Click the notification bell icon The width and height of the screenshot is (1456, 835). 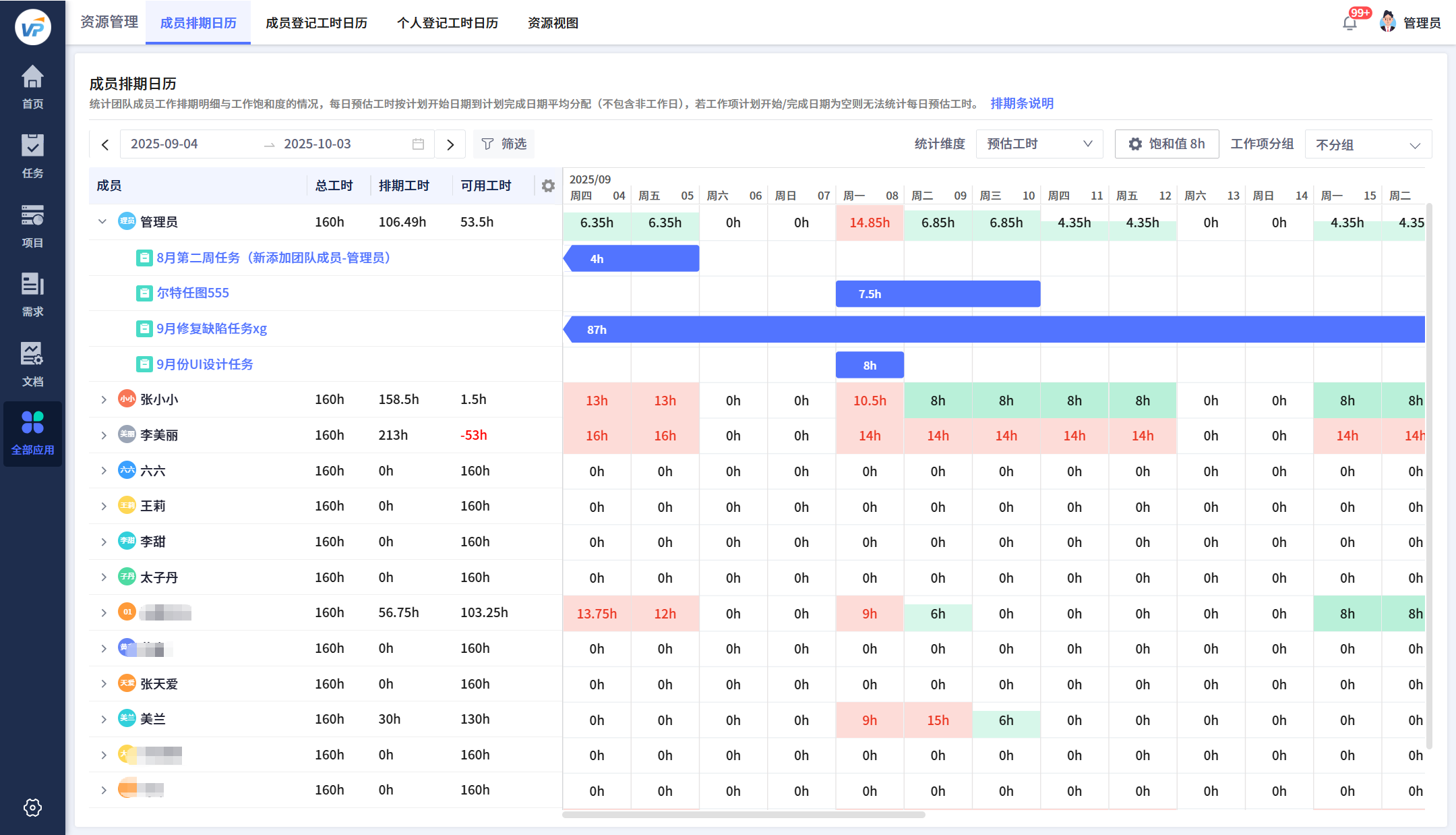[x=1349, y=23]
